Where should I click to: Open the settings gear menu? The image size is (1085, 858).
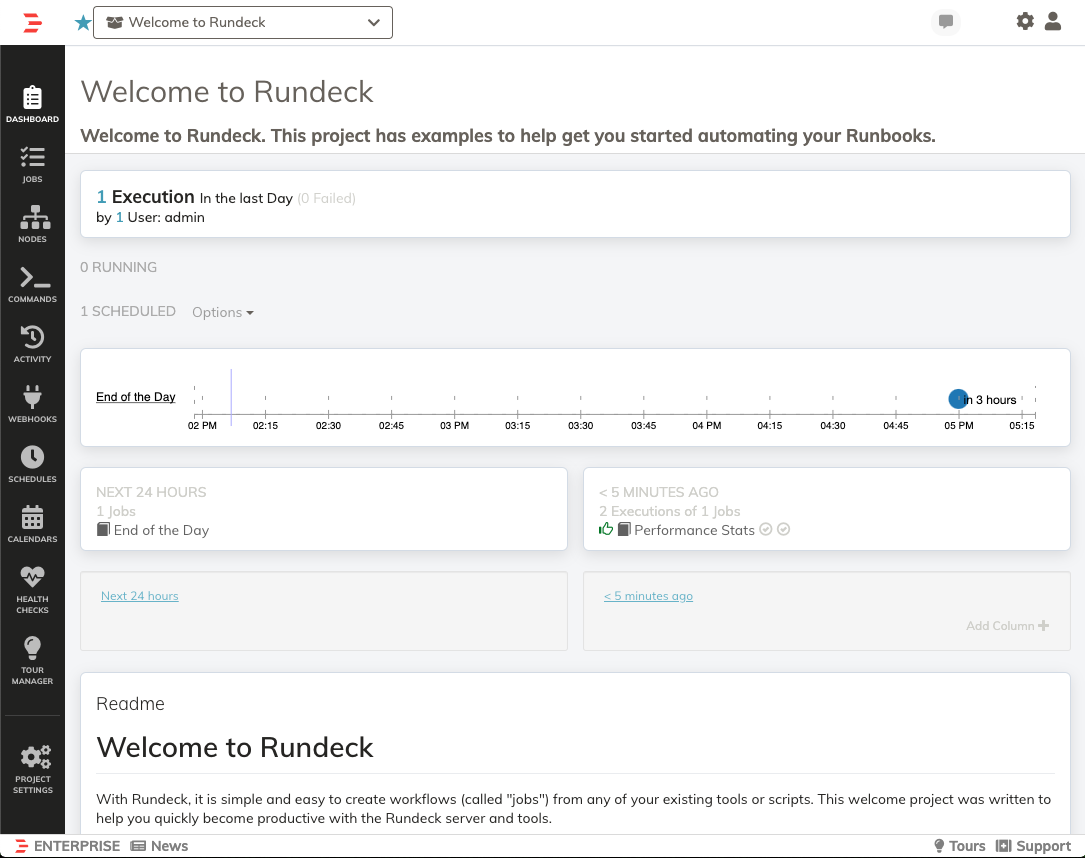[x=1025, y=21]
